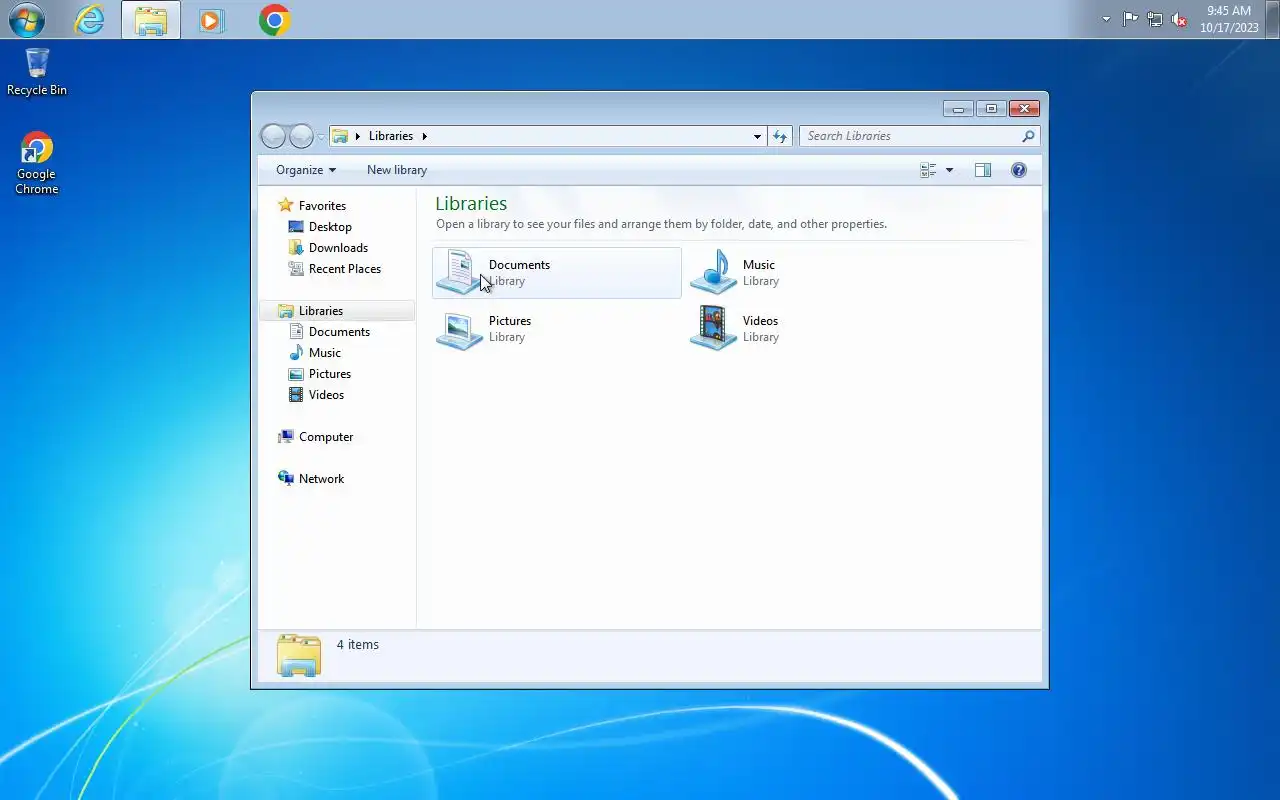Click the Windows Explorer taskbar button
The width and height of the screenshot is (1280, 800).
pos(151,20)
